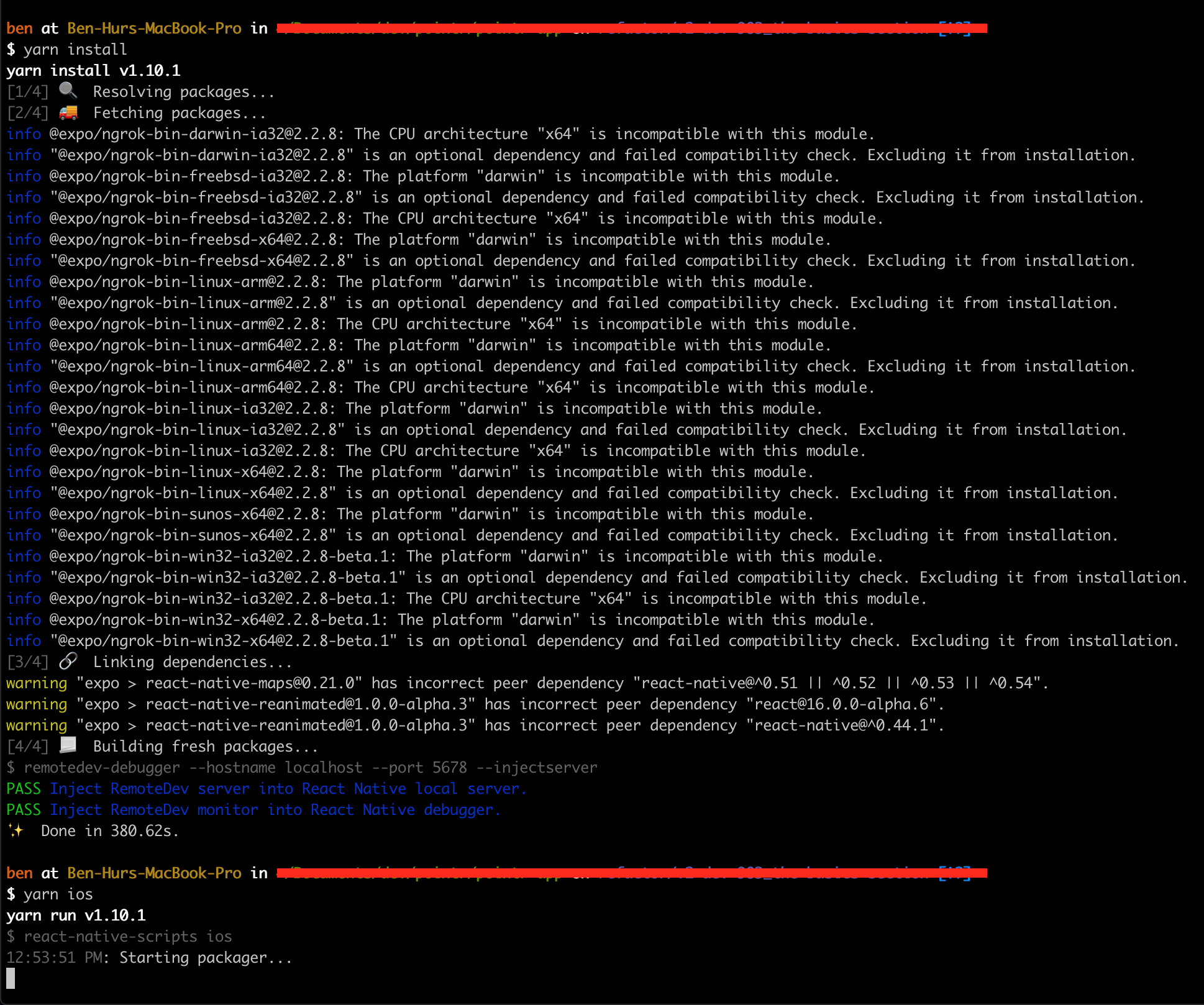The height and width of the screenshot is (1005, 1204).
Task: Click the ngrok-bin-linux-ia32 platform "darwin" info line
Action: tap(414, 409)
